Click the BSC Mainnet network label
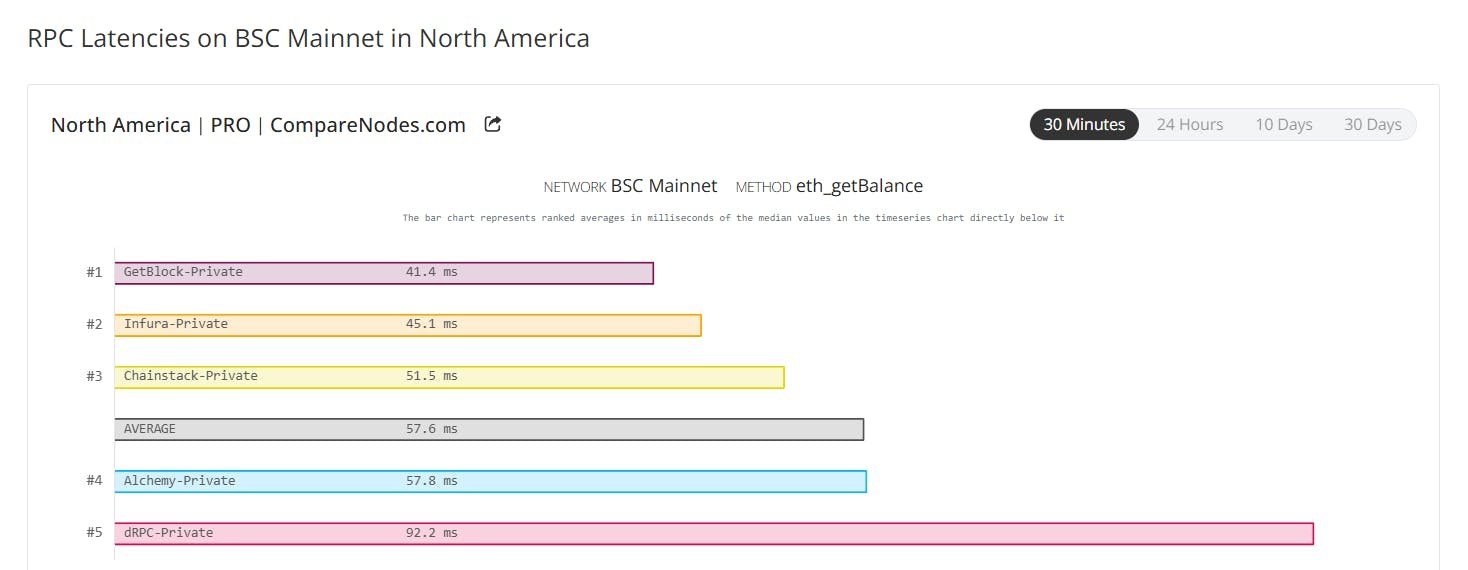The height and width of the screenshot is (570, 1468). point(664,186)
